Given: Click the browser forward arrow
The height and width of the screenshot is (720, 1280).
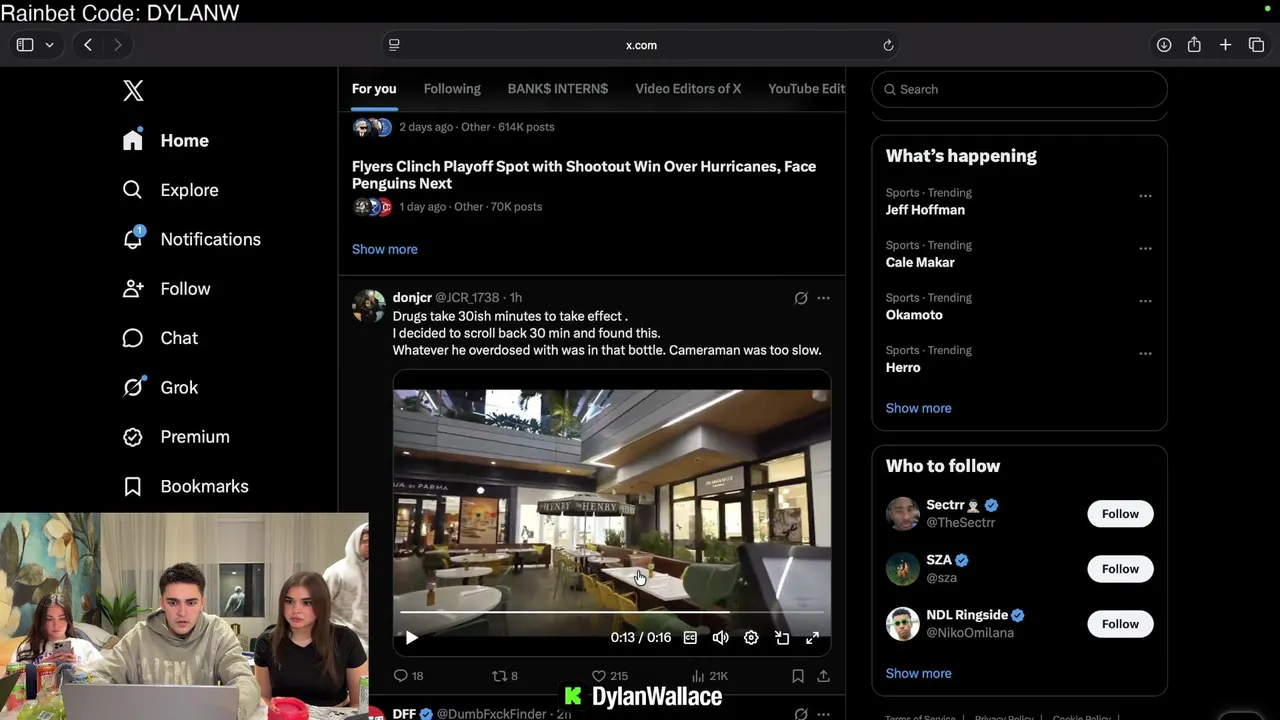Looking at the screenshot, I should click(117, 45).
